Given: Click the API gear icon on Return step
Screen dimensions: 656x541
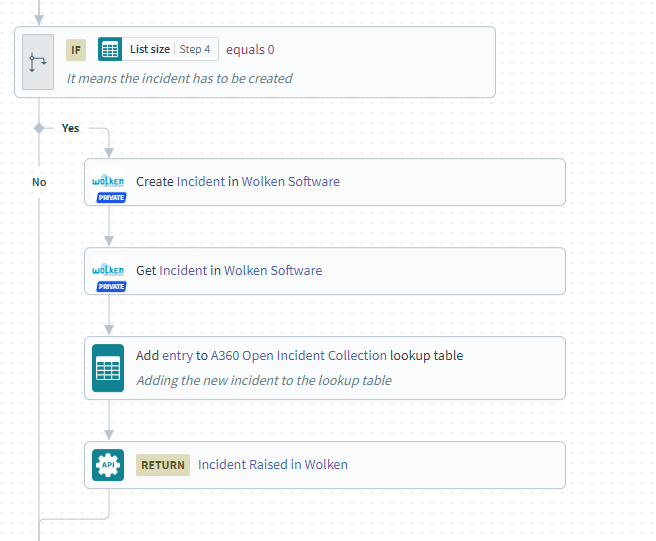Looking at the screenshot, I should (x=108, y=465).
